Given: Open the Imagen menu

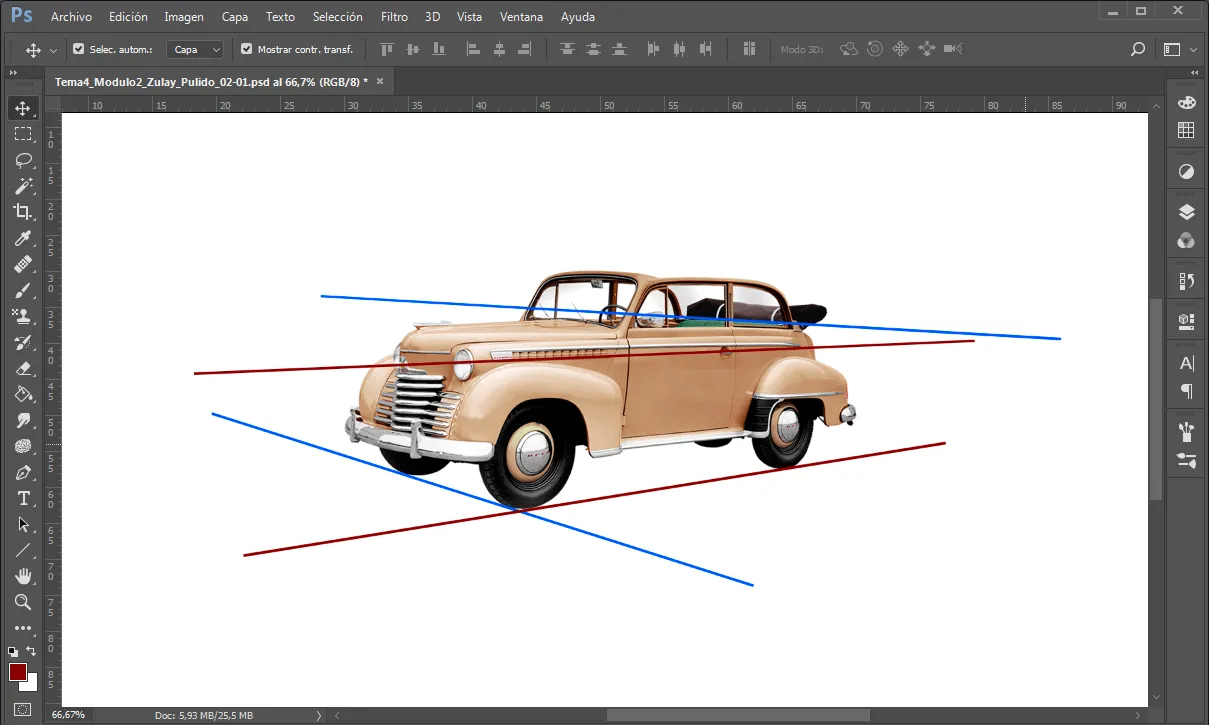Looking at the screenshot, I should pos(184,17).
